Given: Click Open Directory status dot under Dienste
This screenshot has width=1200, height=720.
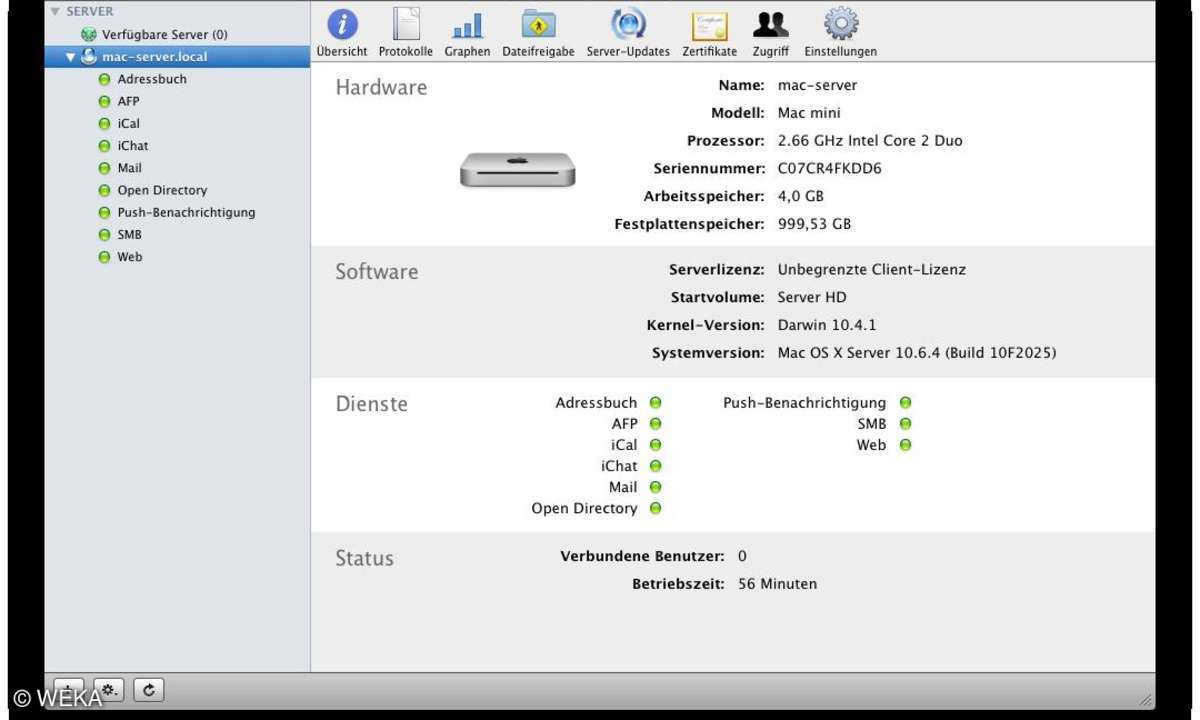Looking at the screenshot, I should point(656,508).
